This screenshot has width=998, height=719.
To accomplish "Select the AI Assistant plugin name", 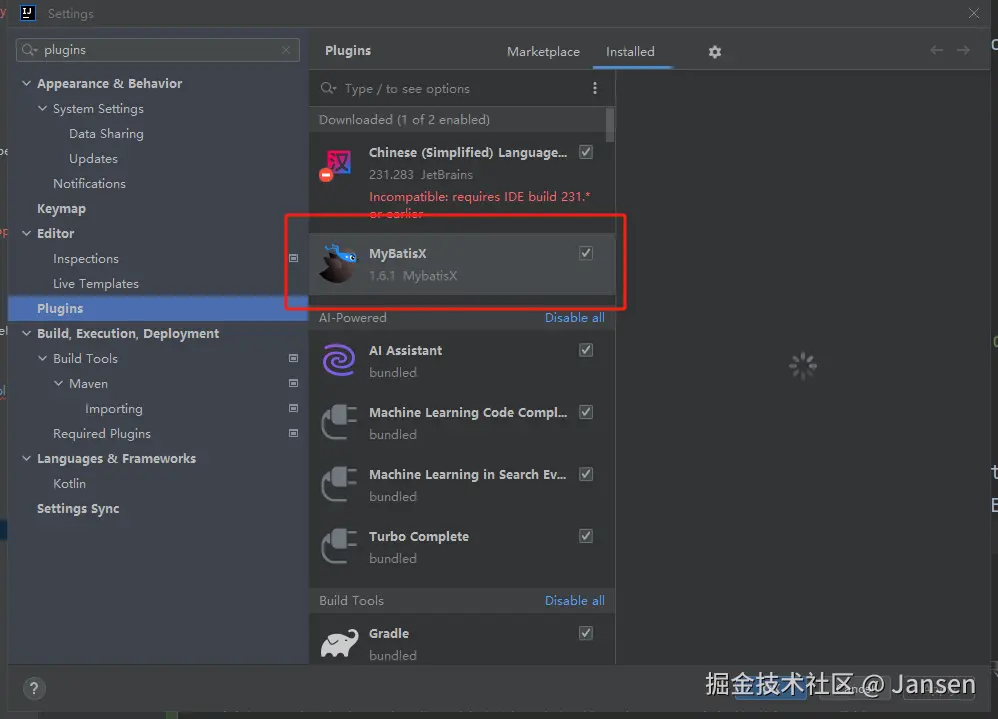I will (405, 351).
